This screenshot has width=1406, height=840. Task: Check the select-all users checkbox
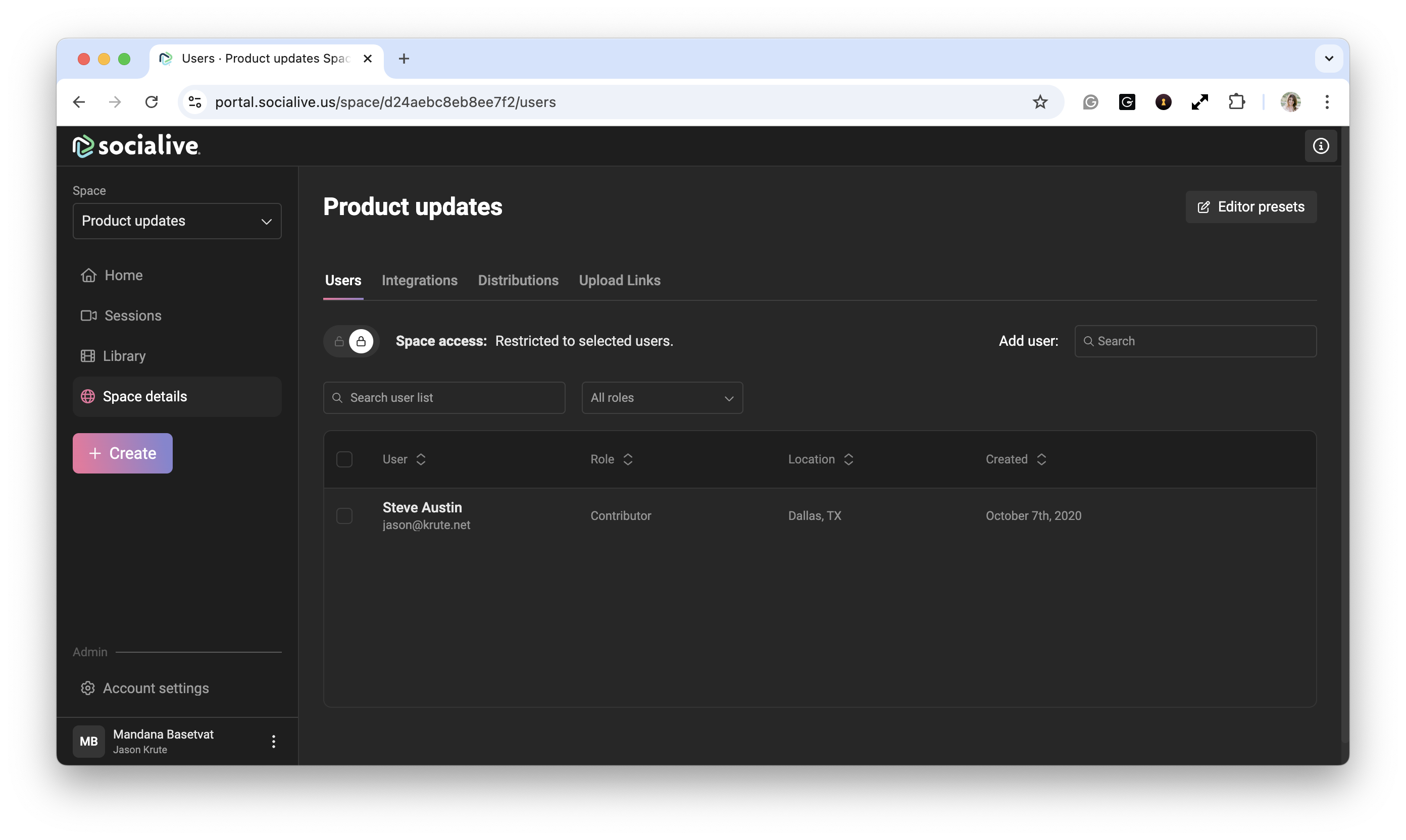click(x=344, y=459)
